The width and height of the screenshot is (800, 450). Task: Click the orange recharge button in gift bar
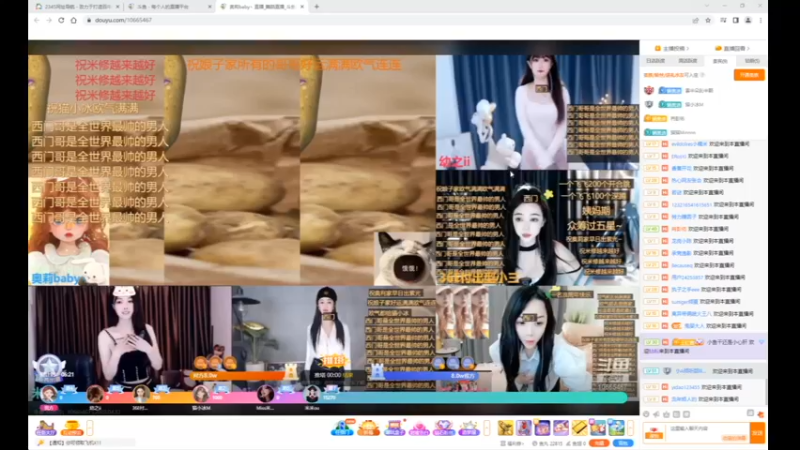pyautogui.click(x=599, y=443)
